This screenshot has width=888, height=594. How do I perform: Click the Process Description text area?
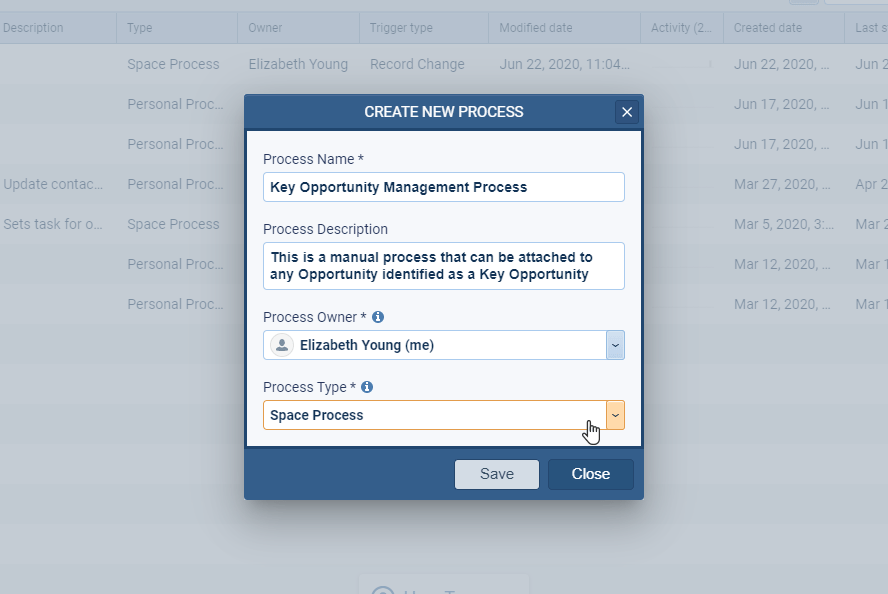point(443,266)
